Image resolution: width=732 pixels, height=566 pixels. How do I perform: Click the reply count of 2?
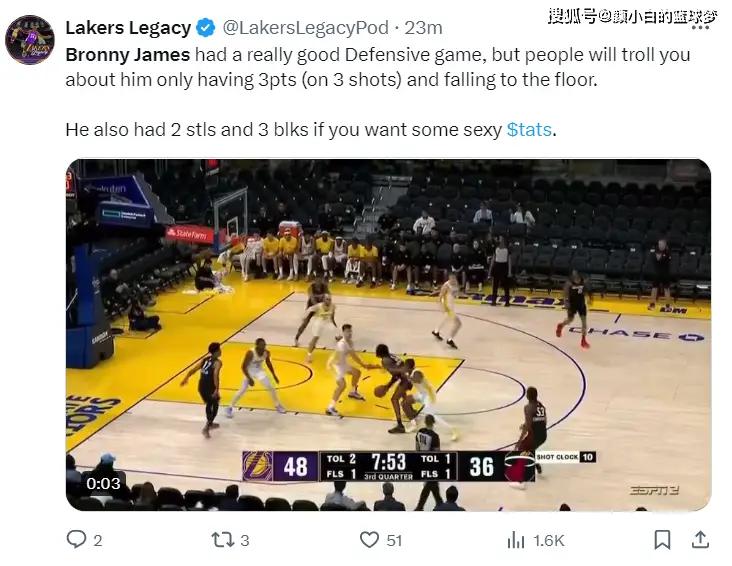tap(98, 541)
